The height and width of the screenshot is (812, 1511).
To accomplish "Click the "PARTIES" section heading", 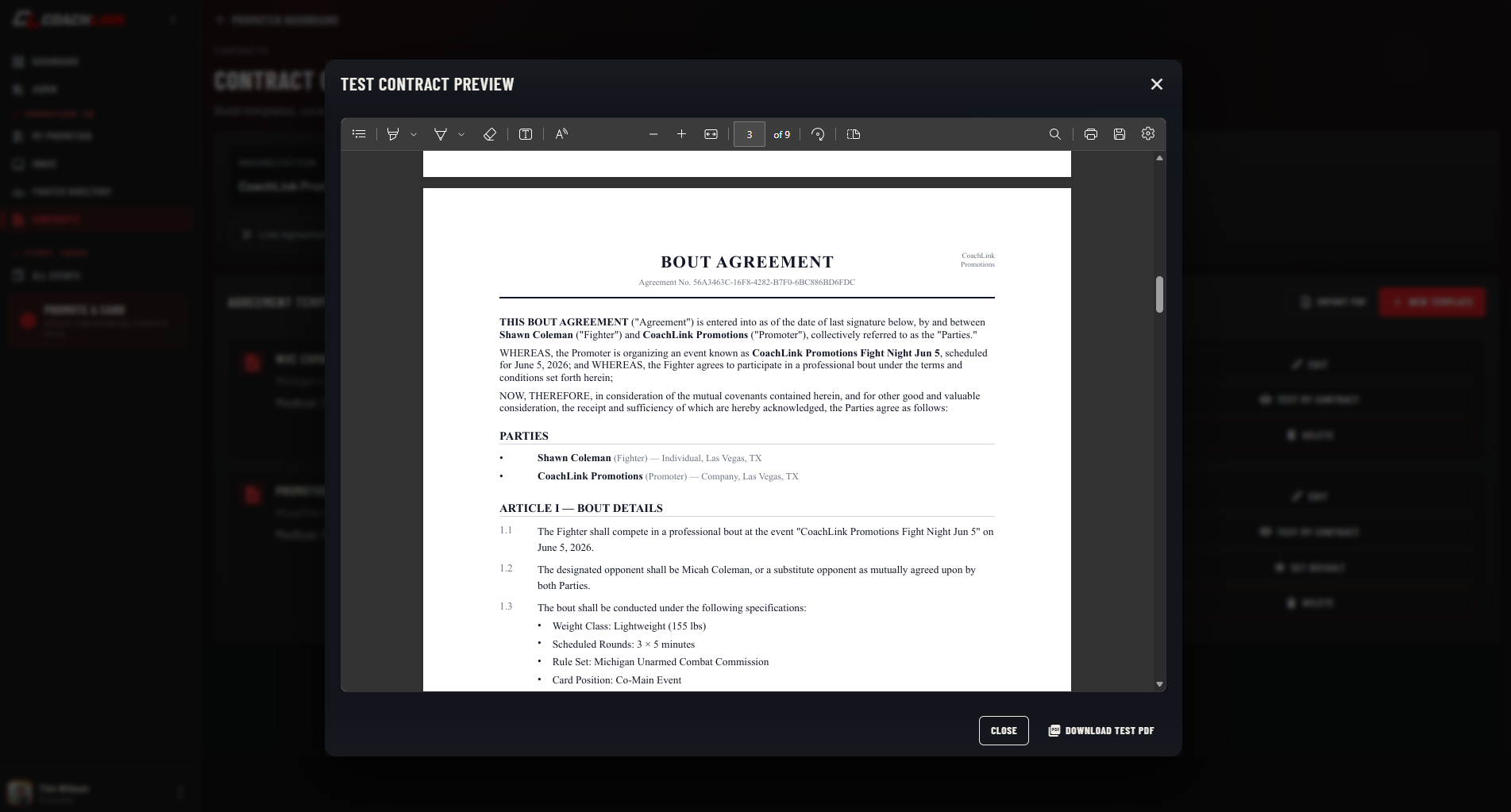I will [524, 436].
